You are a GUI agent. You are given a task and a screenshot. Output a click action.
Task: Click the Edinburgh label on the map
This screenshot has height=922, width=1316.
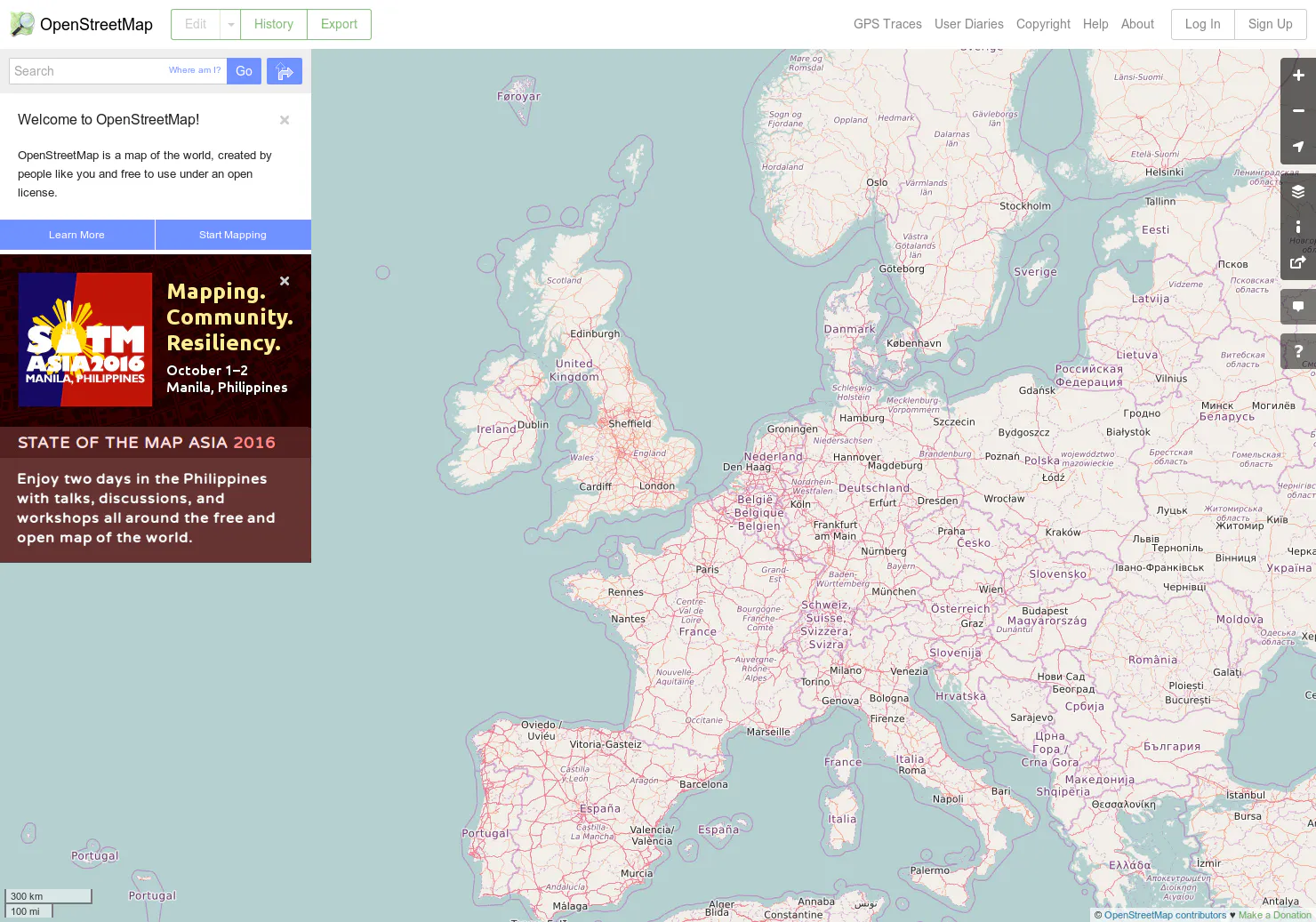[595, 334]
